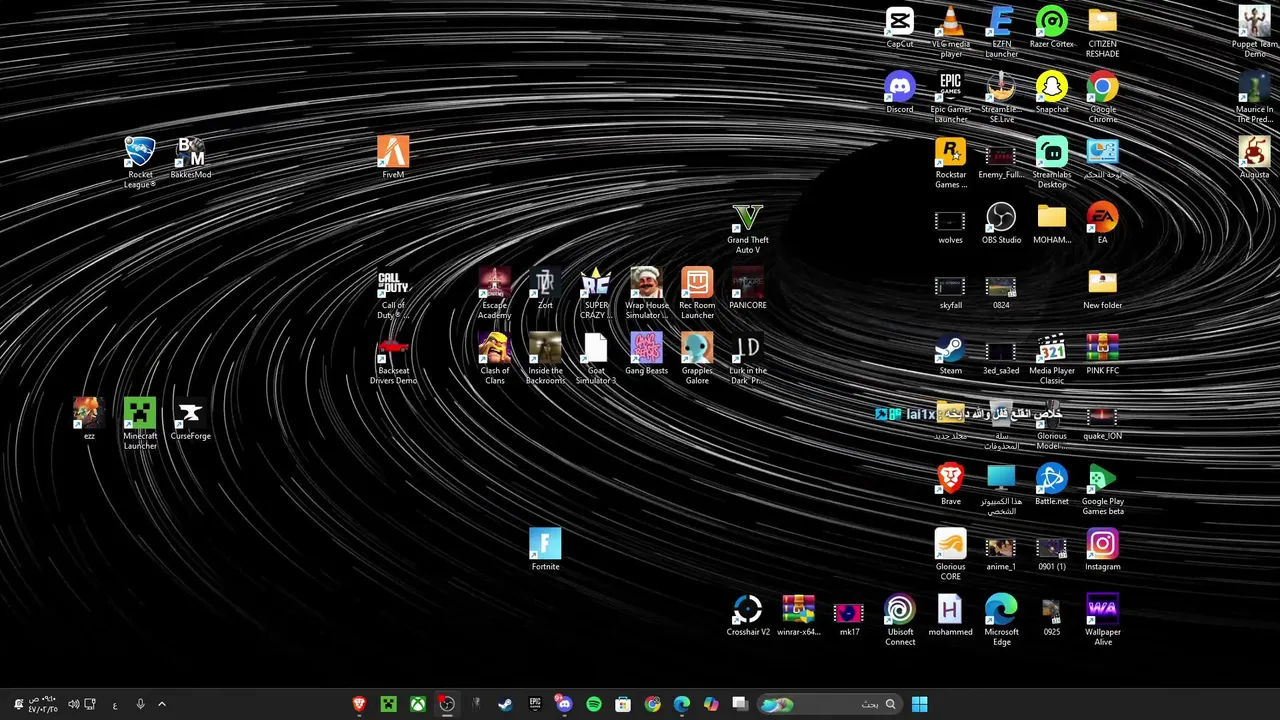Open the Battle.net desktop shortcut
The height and width of the screenshot is (720, 1280).
click(x=1052, y=485)
